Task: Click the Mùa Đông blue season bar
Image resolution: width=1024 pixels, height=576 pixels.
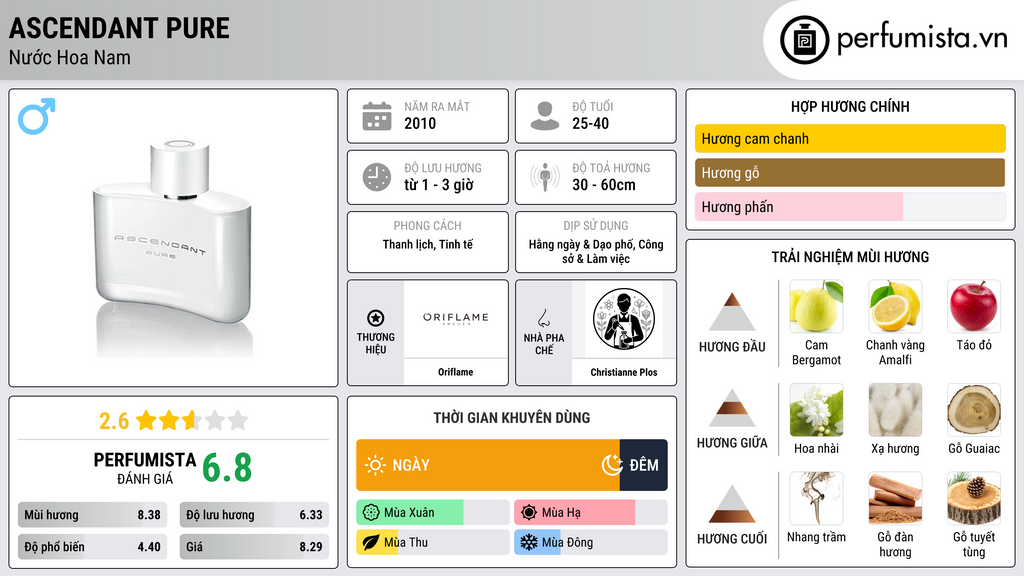Action: tap(537, 543)
